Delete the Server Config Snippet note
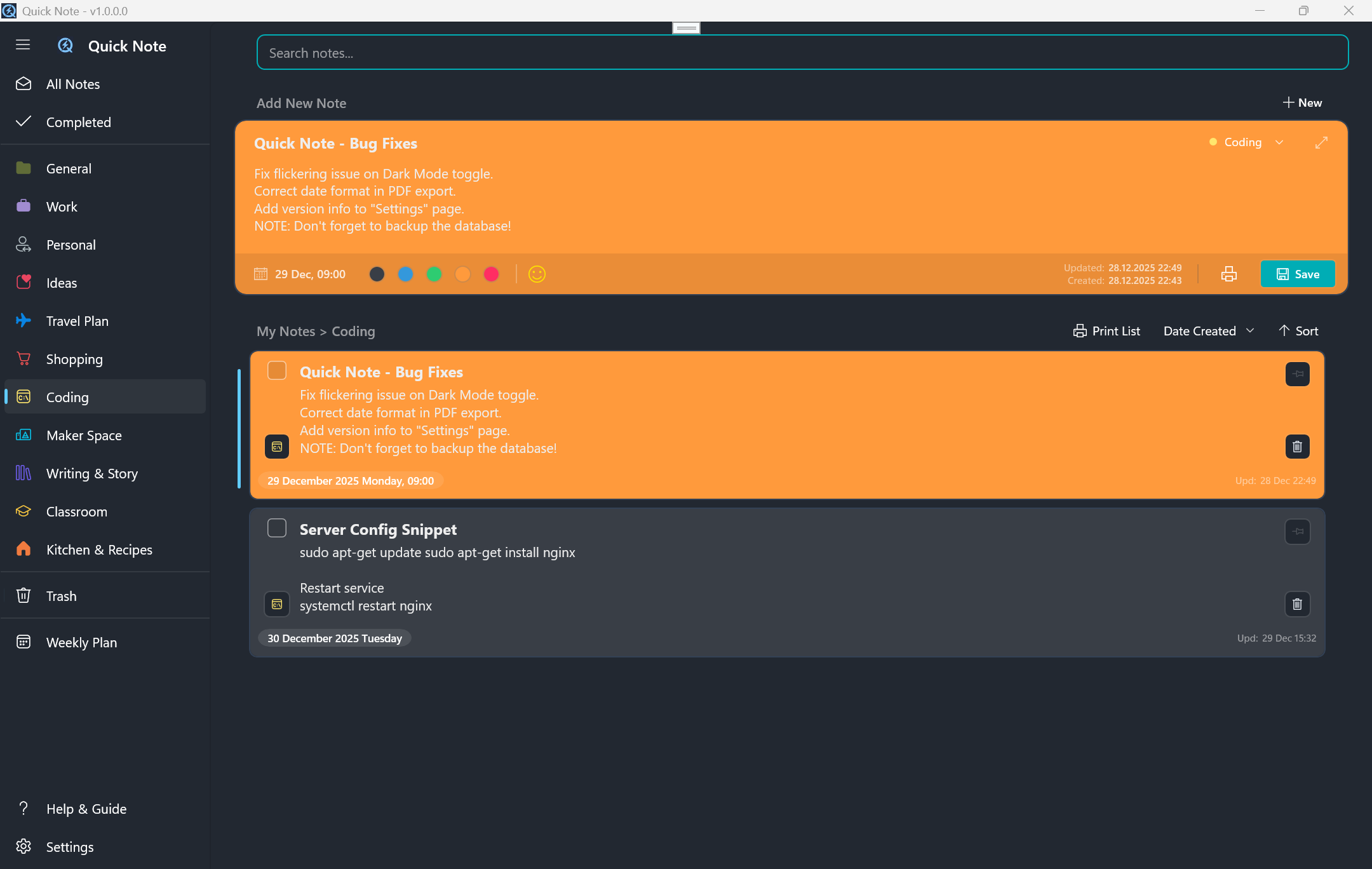This screenshot has width=1372, height=869. (1297, 604)
